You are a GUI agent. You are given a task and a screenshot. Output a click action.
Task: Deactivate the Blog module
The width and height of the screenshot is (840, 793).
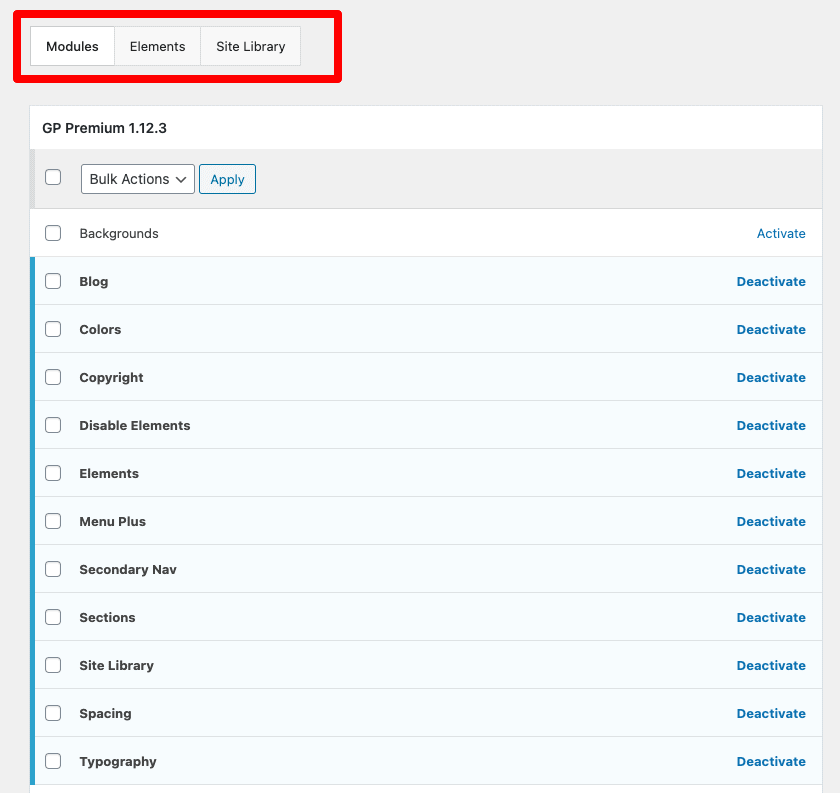pos(770,281)
